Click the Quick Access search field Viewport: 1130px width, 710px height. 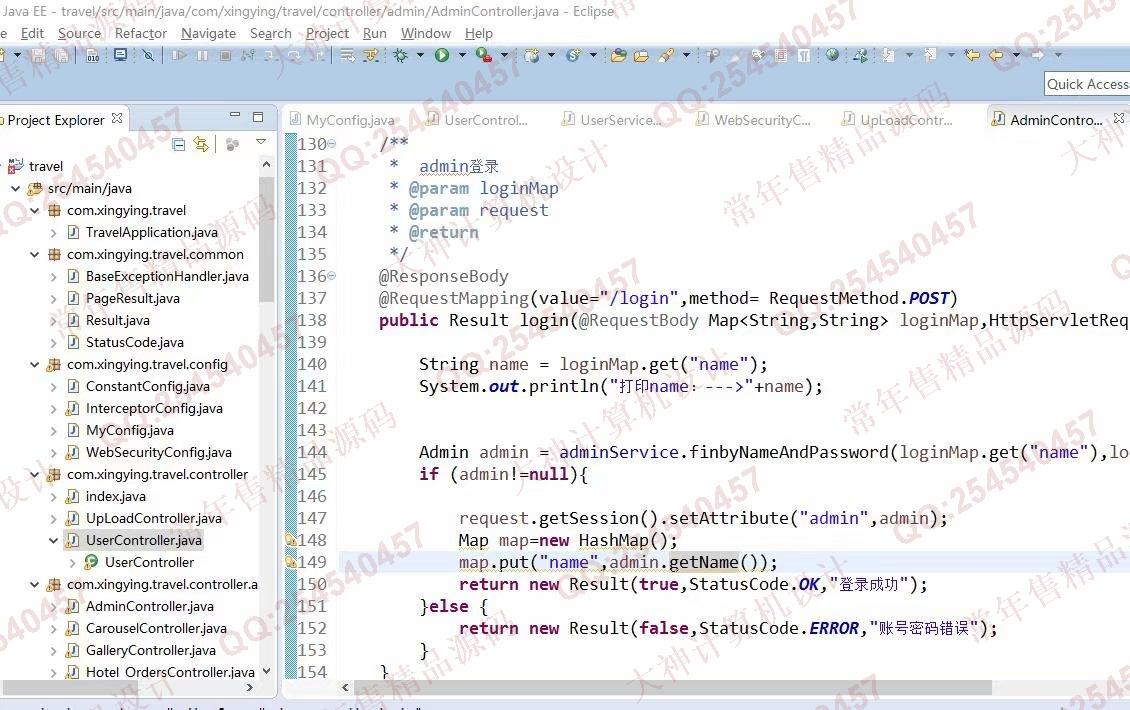(x=1087, y=84)
